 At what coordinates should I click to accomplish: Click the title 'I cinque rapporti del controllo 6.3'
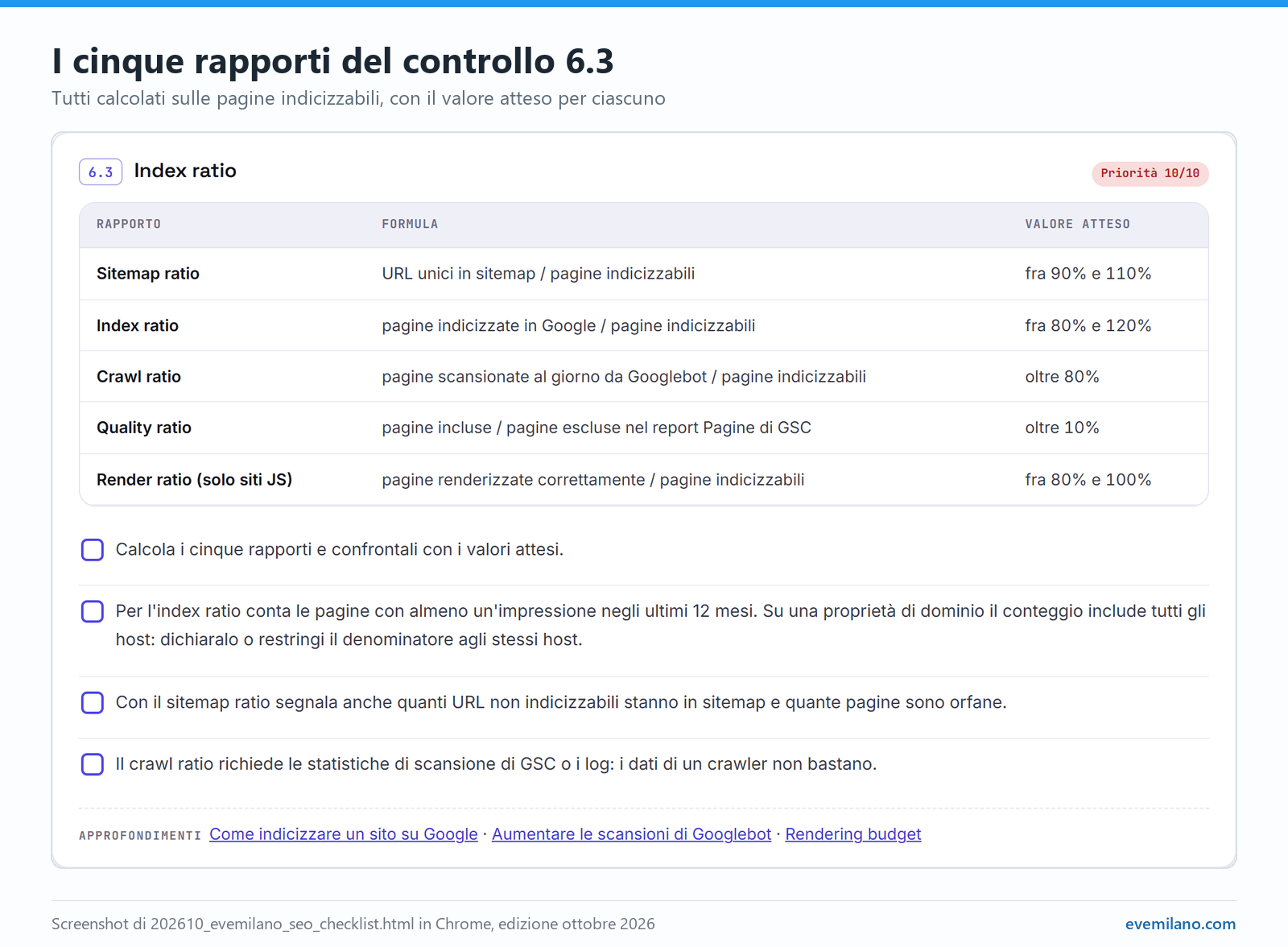[332, 61]
